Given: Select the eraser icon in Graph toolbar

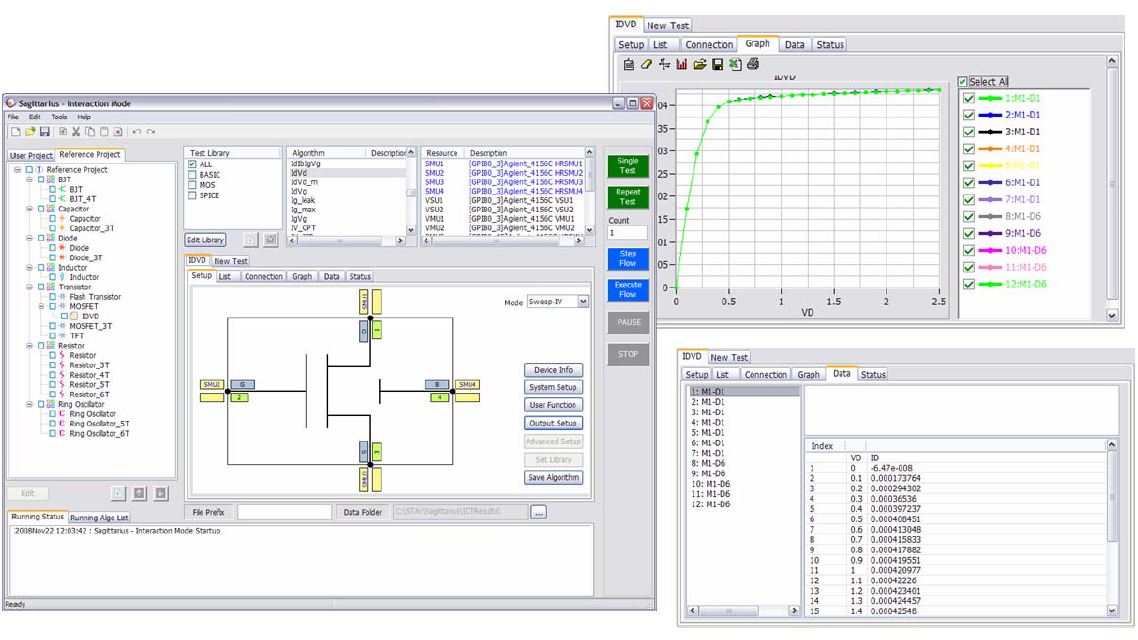Looking at the screenshot, I should [x=646, y=65].
